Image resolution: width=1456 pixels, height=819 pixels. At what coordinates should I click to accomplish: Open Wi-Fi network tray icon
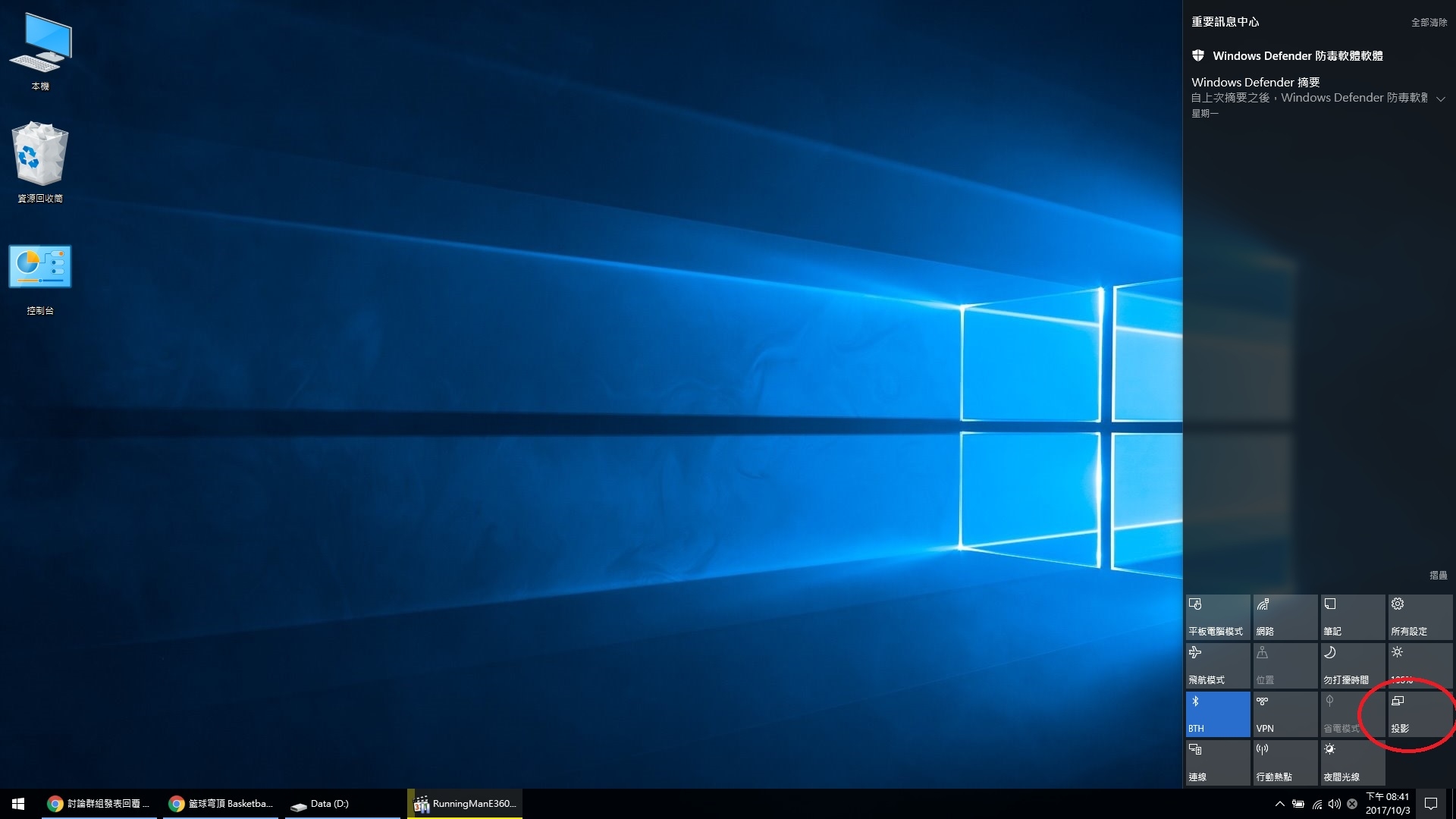(1317, 804)
